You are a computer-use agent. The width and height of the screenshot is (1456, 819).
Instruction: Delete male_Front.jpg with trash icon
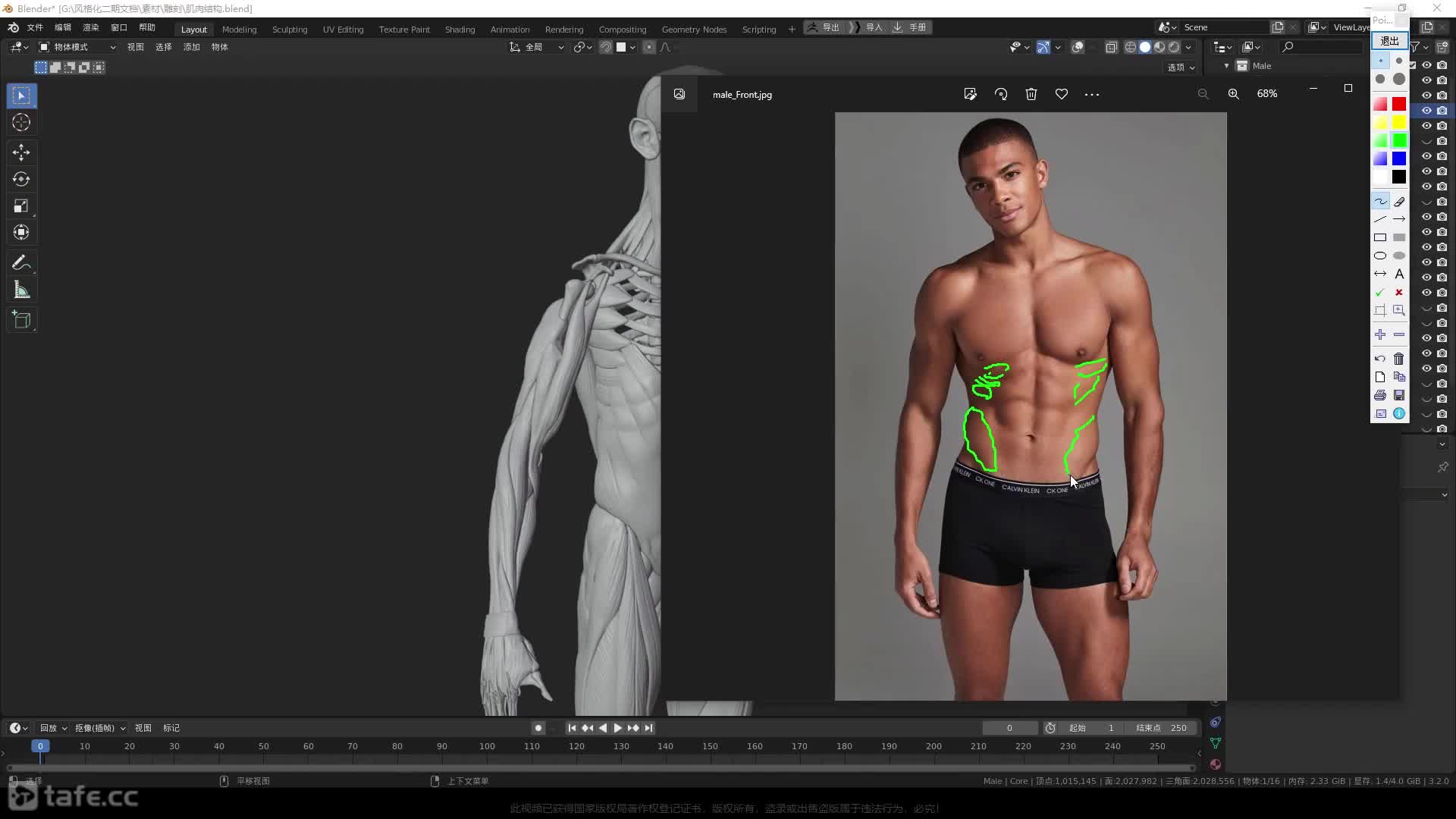click(1031, 94)
